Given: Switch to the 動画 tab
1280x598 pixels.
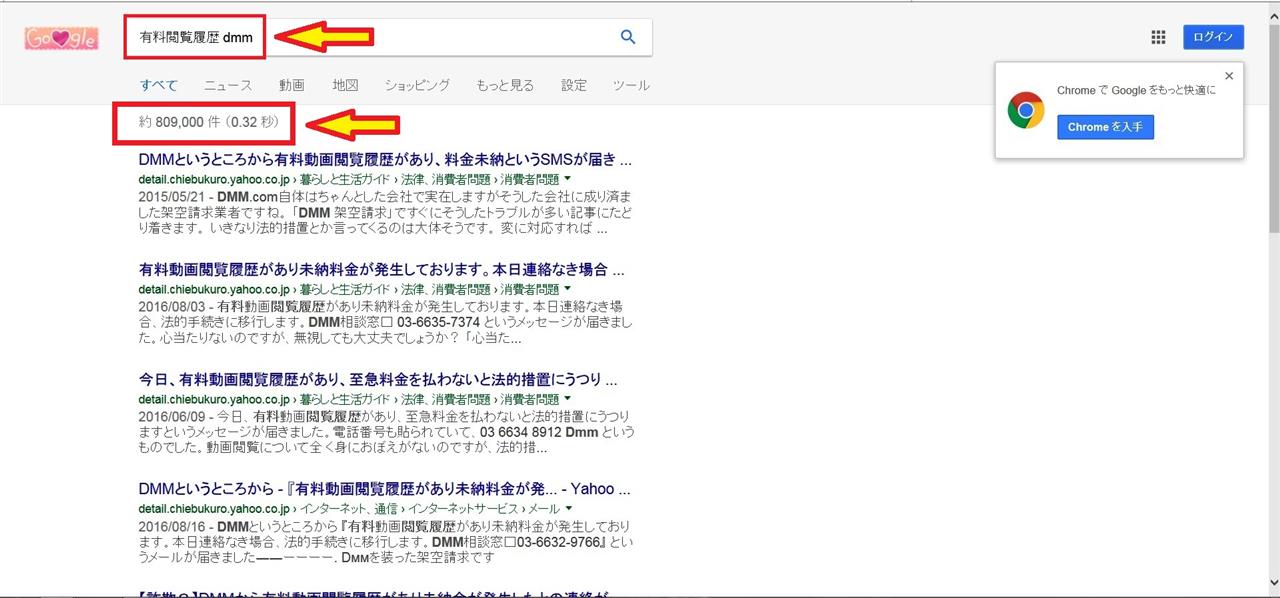Looking at the screenshot, I should (x=291, y=85).
